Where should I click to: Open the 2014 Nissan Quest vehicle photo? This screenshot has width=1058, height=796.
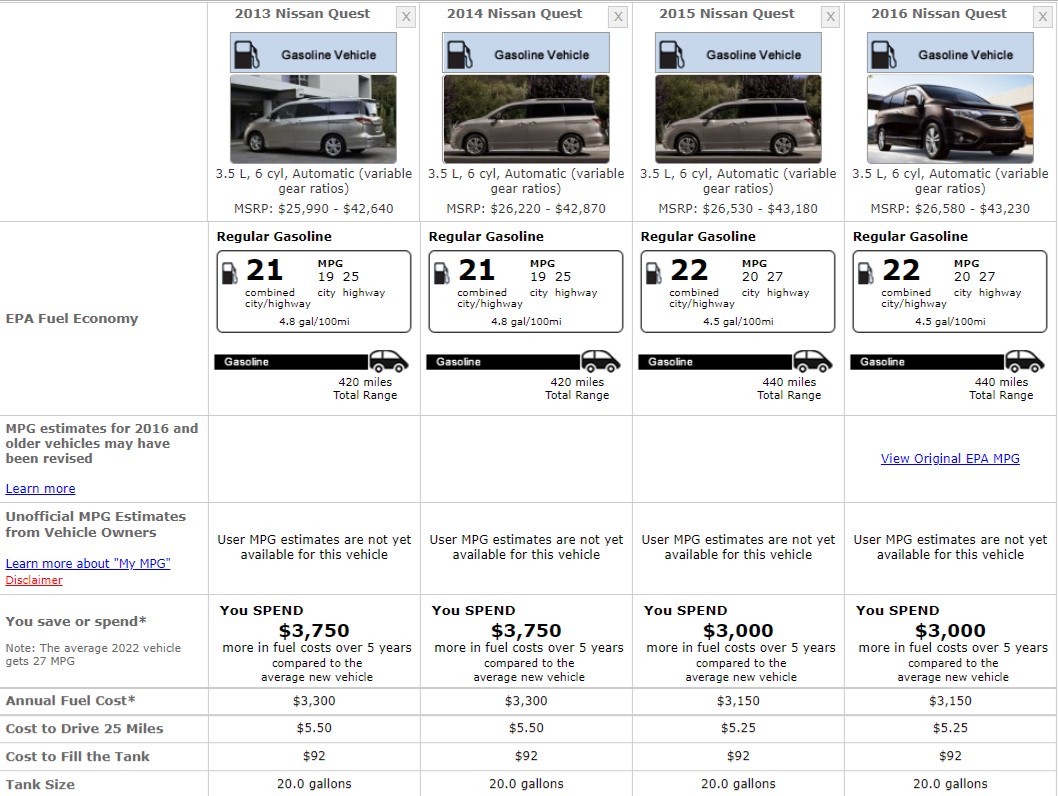tap(526, 119)
